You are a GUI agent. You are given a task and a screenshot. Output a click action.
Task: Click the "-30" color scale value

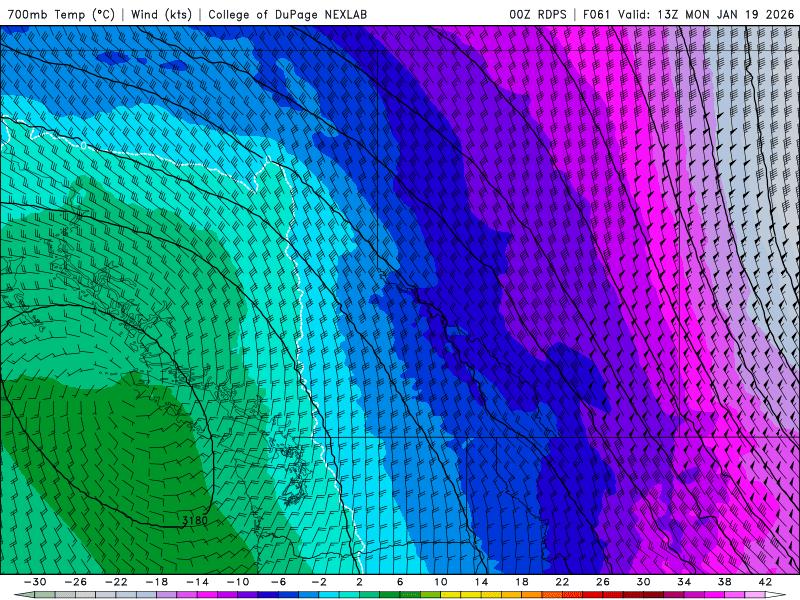(x=35, y=582)
